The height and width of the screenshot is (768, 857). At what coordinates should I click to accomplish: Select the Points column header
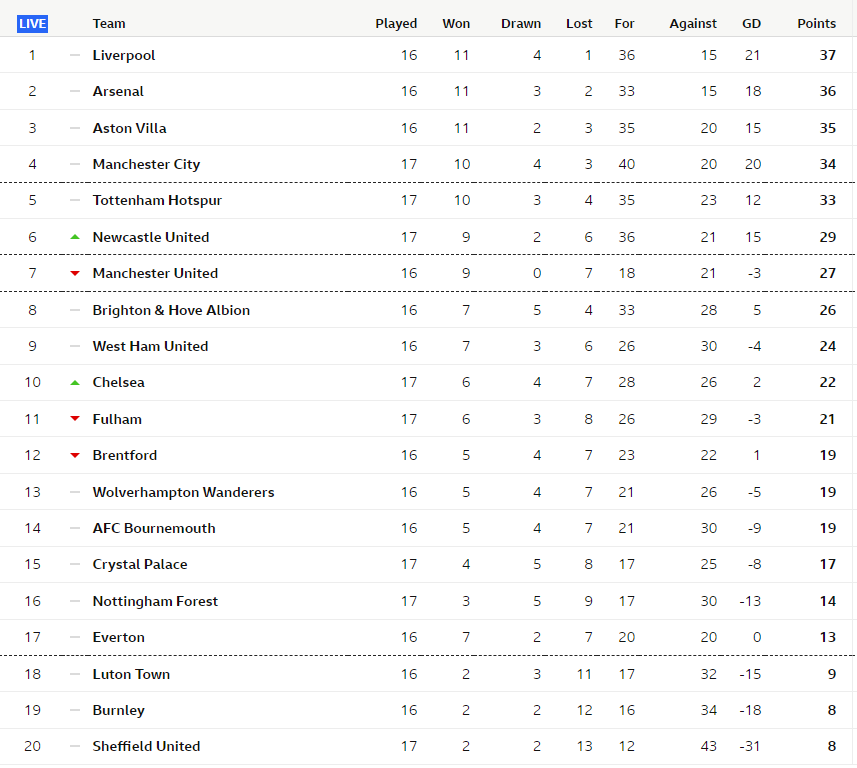pyautogui.click(x=816, y=24)
